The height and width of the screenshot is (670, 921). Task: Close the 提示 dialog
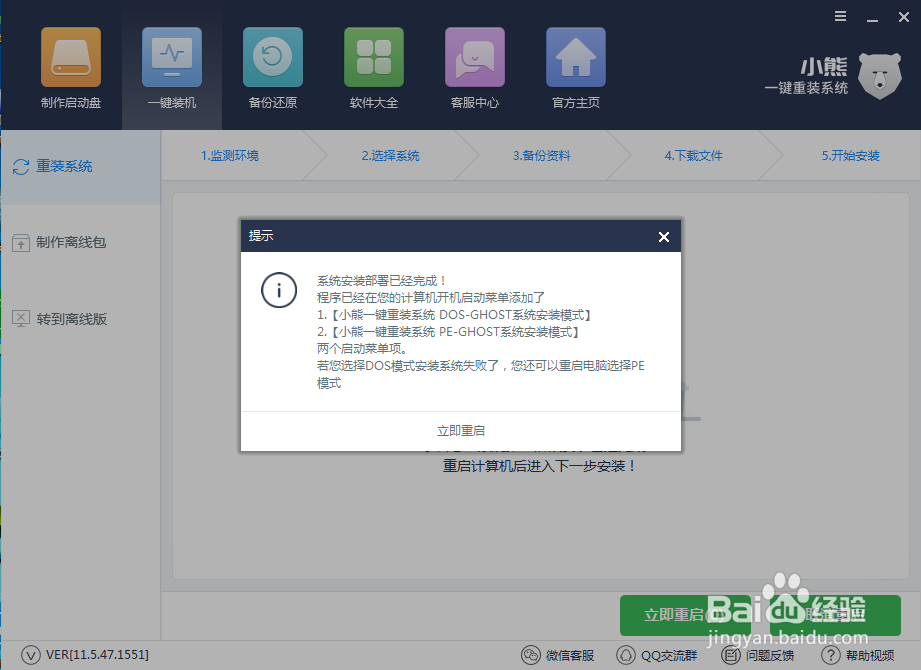(x=663, y=237)
